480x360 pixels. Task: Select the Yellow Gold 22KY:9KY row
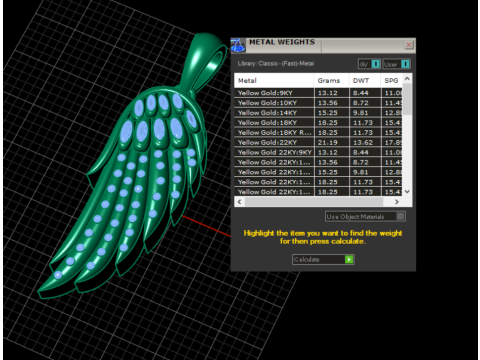coord(318,152)
